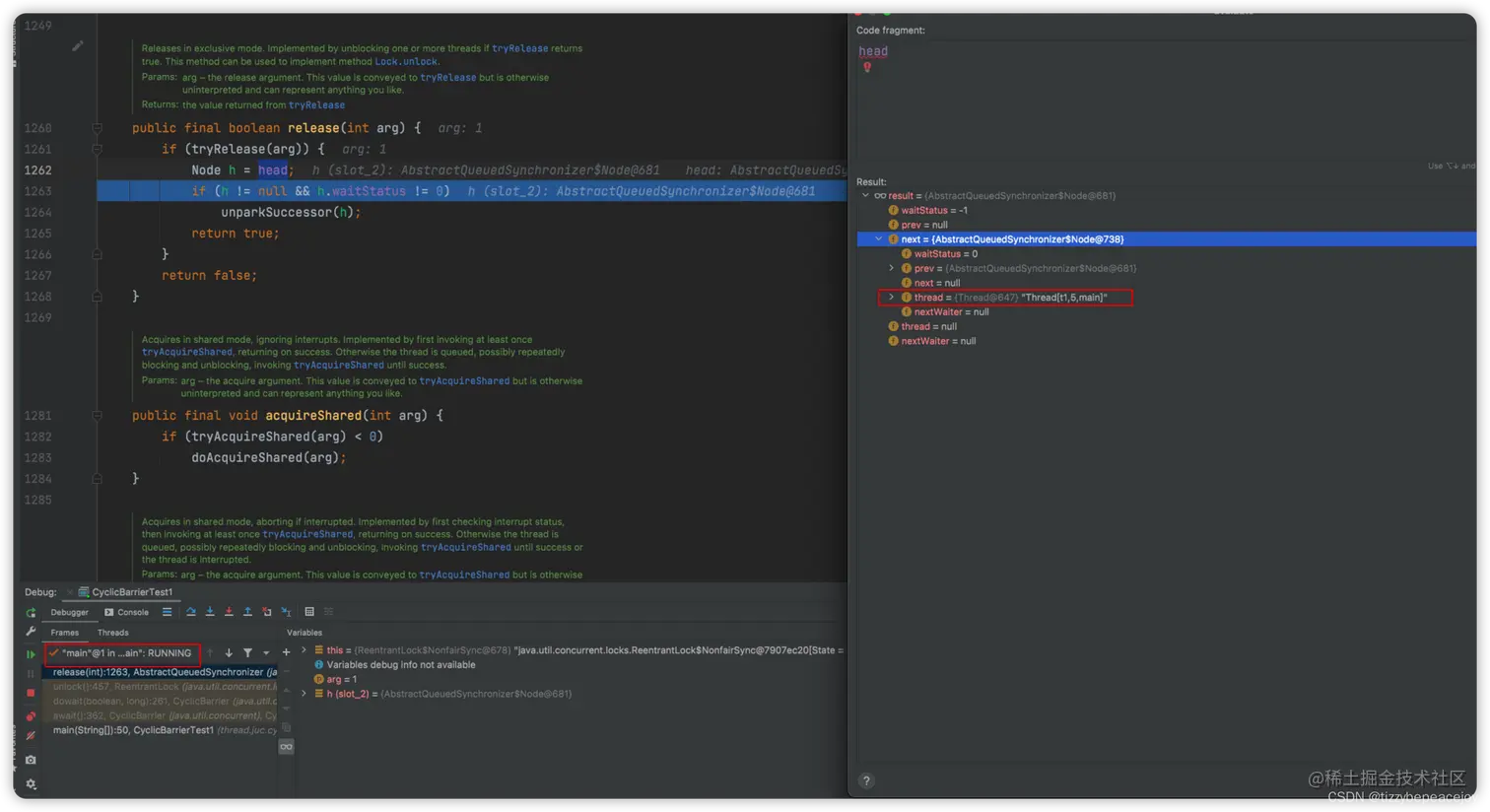This screenshot has width=1490, height=812.
Task: Open the gear settings icon in Debug panel
Action: pyautogui.click(x=31, y=784)
